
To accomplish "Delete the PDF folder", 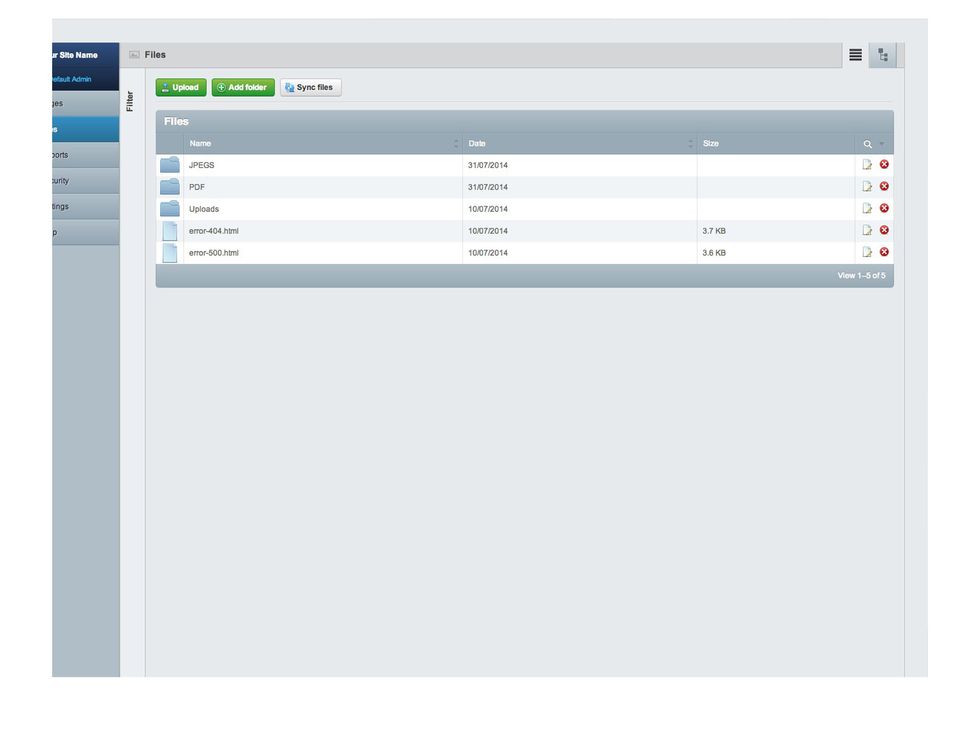I will pos(884,186).
